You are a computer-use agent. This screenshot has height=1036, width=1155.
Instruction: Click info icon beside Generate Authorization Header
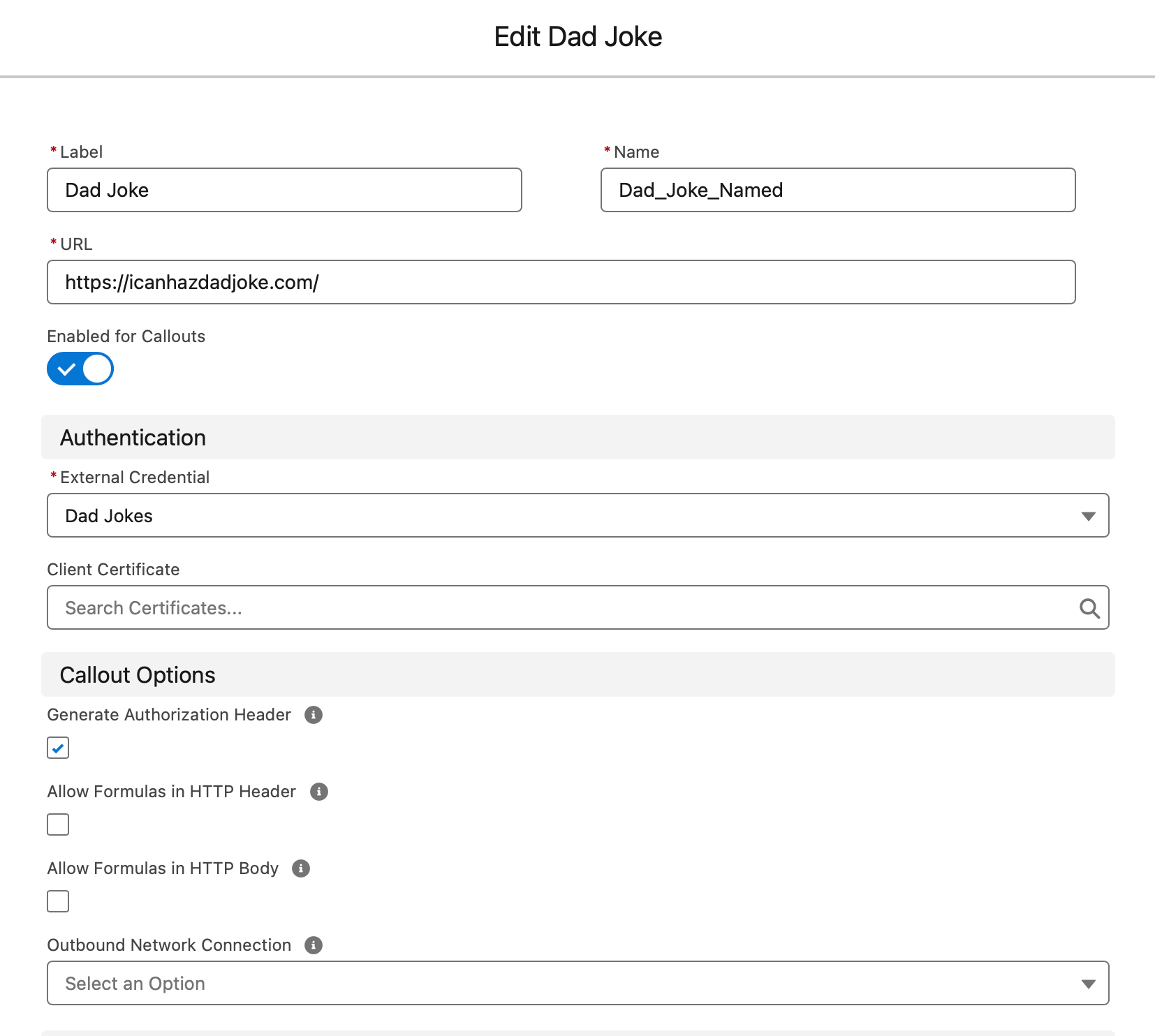314,715
